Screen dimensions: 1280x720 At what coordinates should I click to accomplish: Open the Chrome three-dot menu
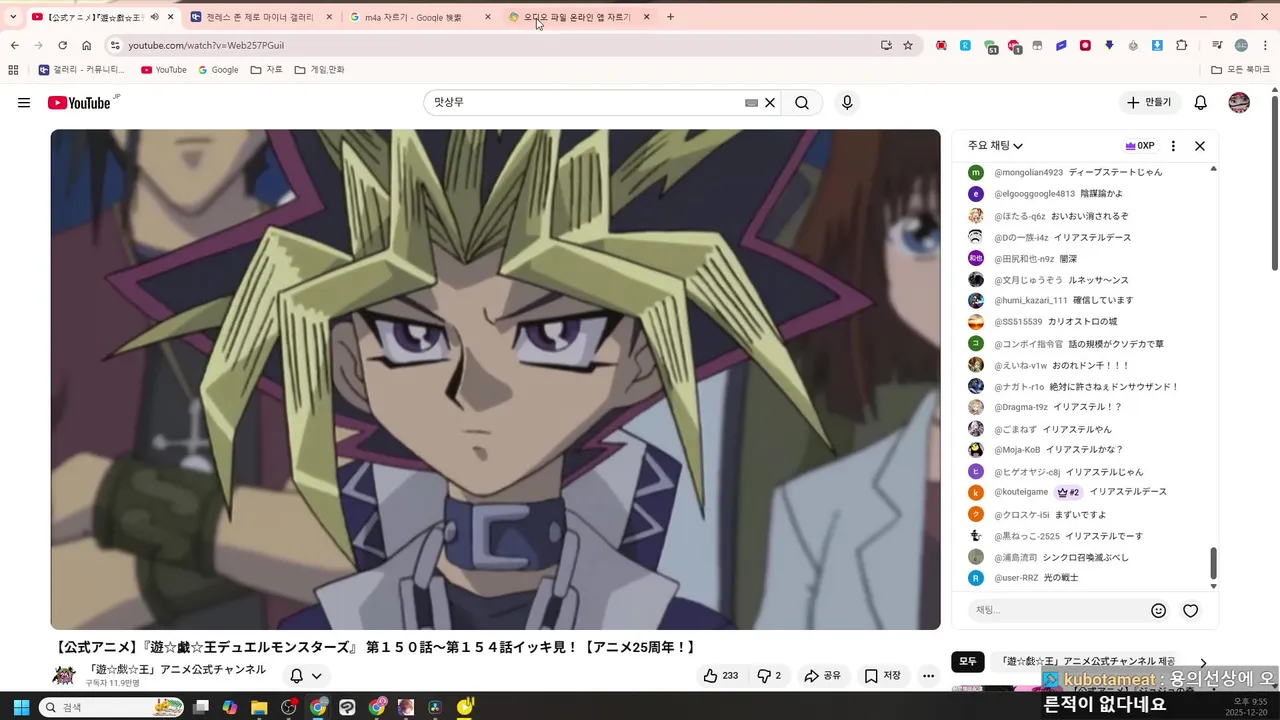tap(1266, 45)
